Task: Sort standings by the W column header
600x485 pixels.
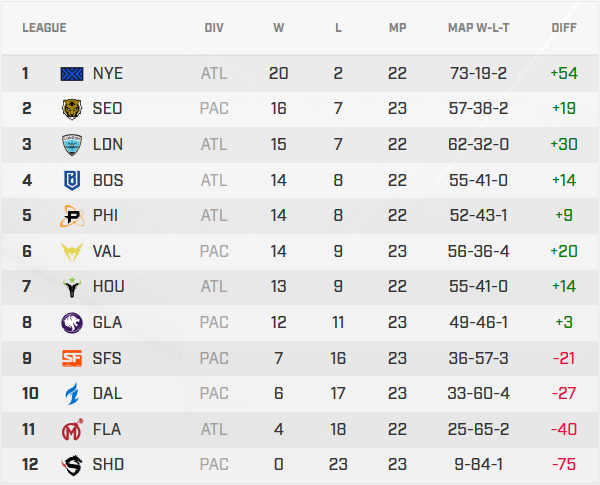Action: pyautogui.click(x=278, y=28)
